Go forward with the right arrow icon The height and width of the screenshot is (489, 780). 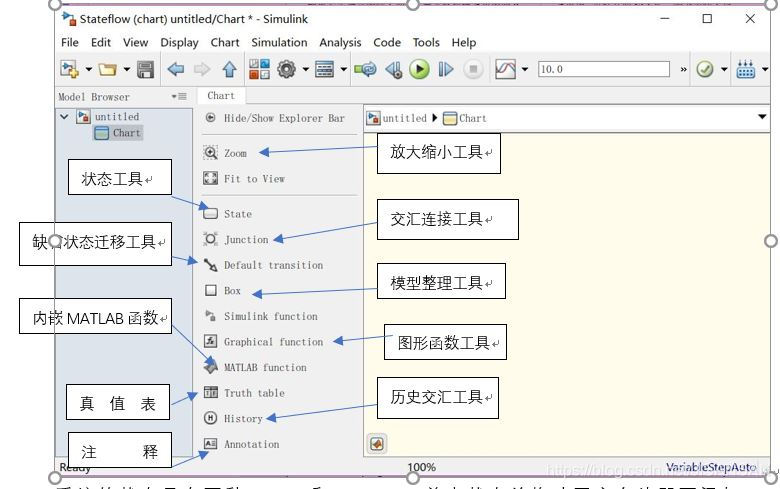coord(202,69)
